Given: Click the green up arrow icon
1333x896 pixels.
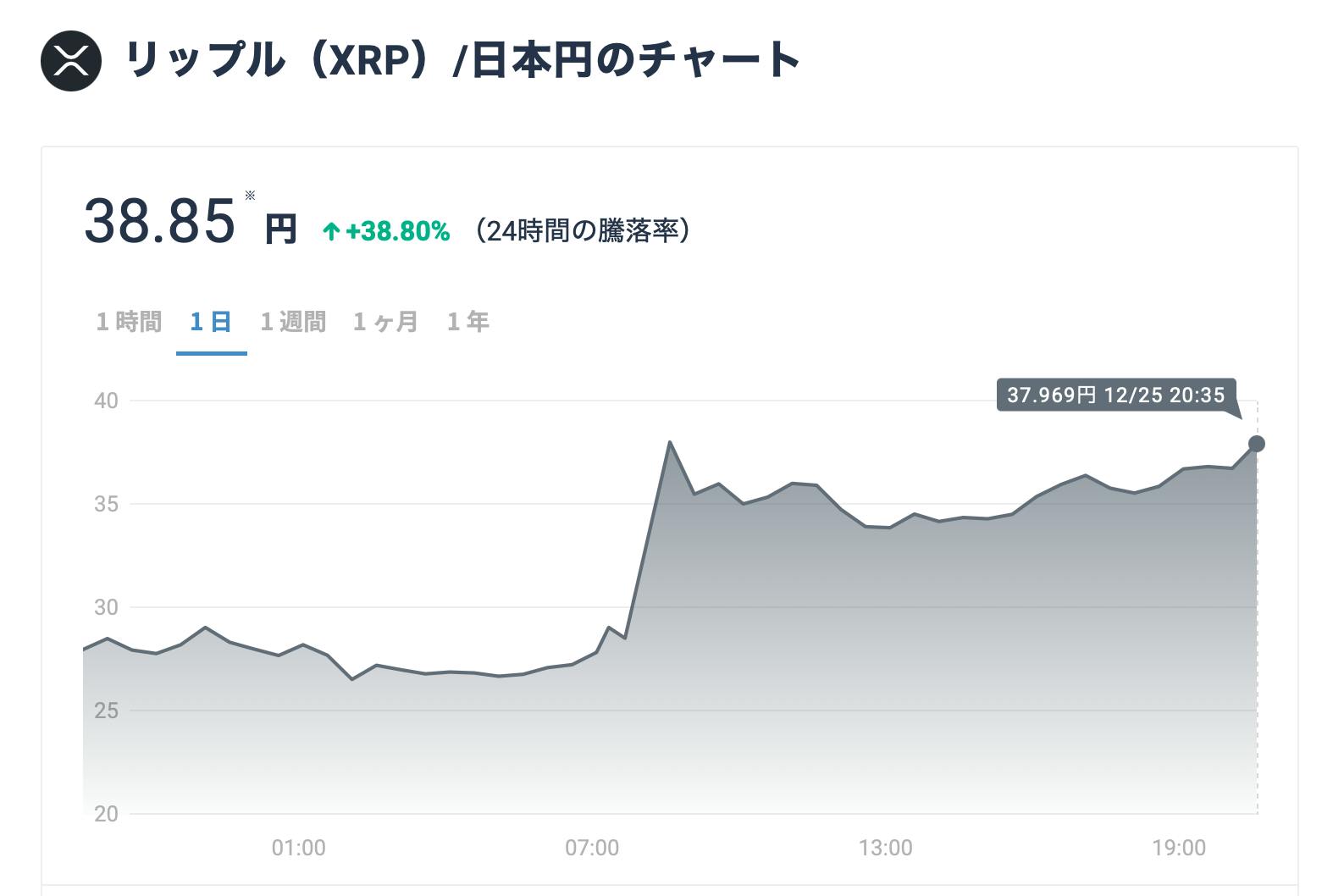Looking at the screenshot, I should (331, 231).
